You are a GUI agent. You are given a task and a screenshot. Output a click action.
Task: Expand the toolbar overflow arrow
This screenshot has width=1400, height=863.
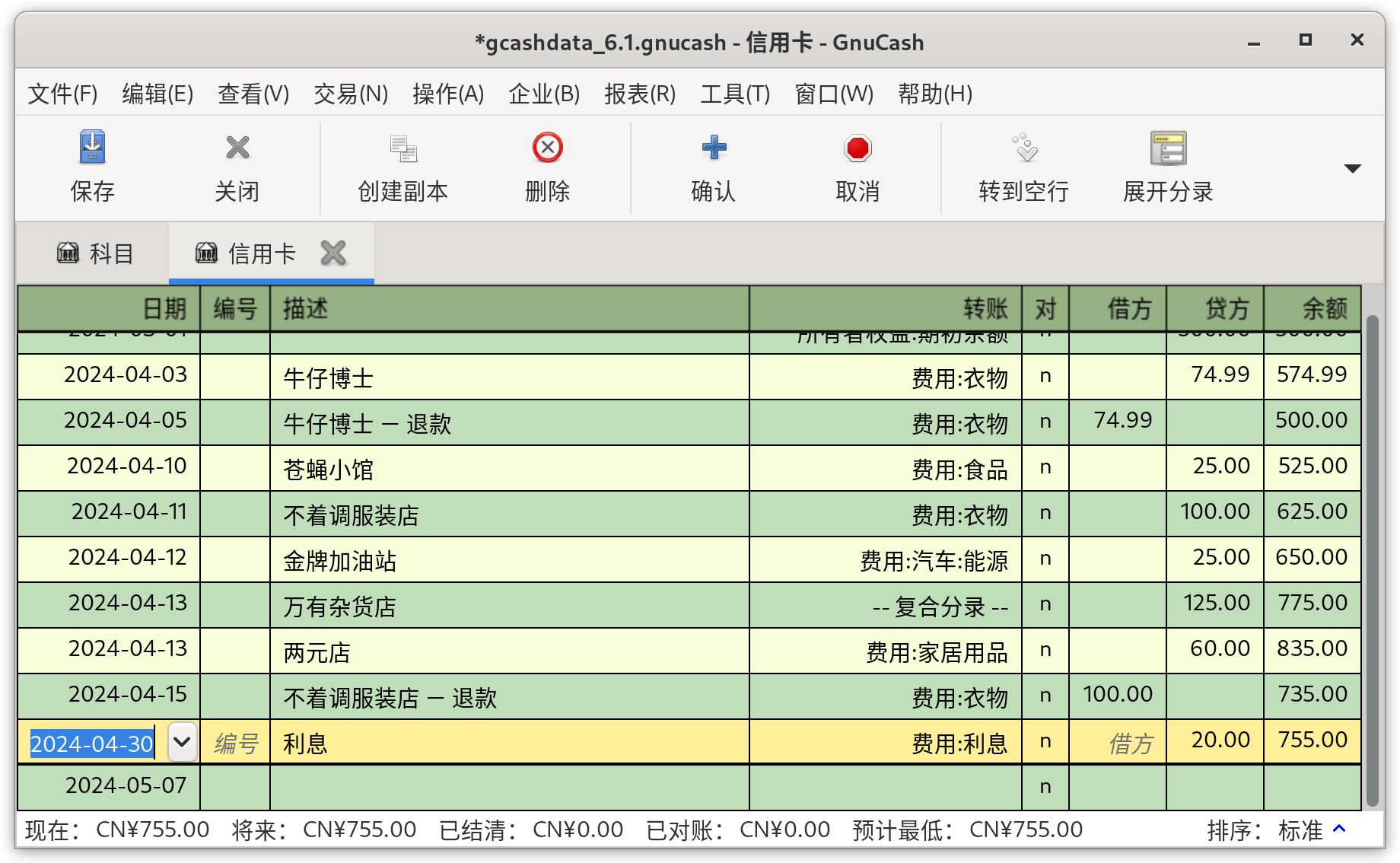(1352, 168)
